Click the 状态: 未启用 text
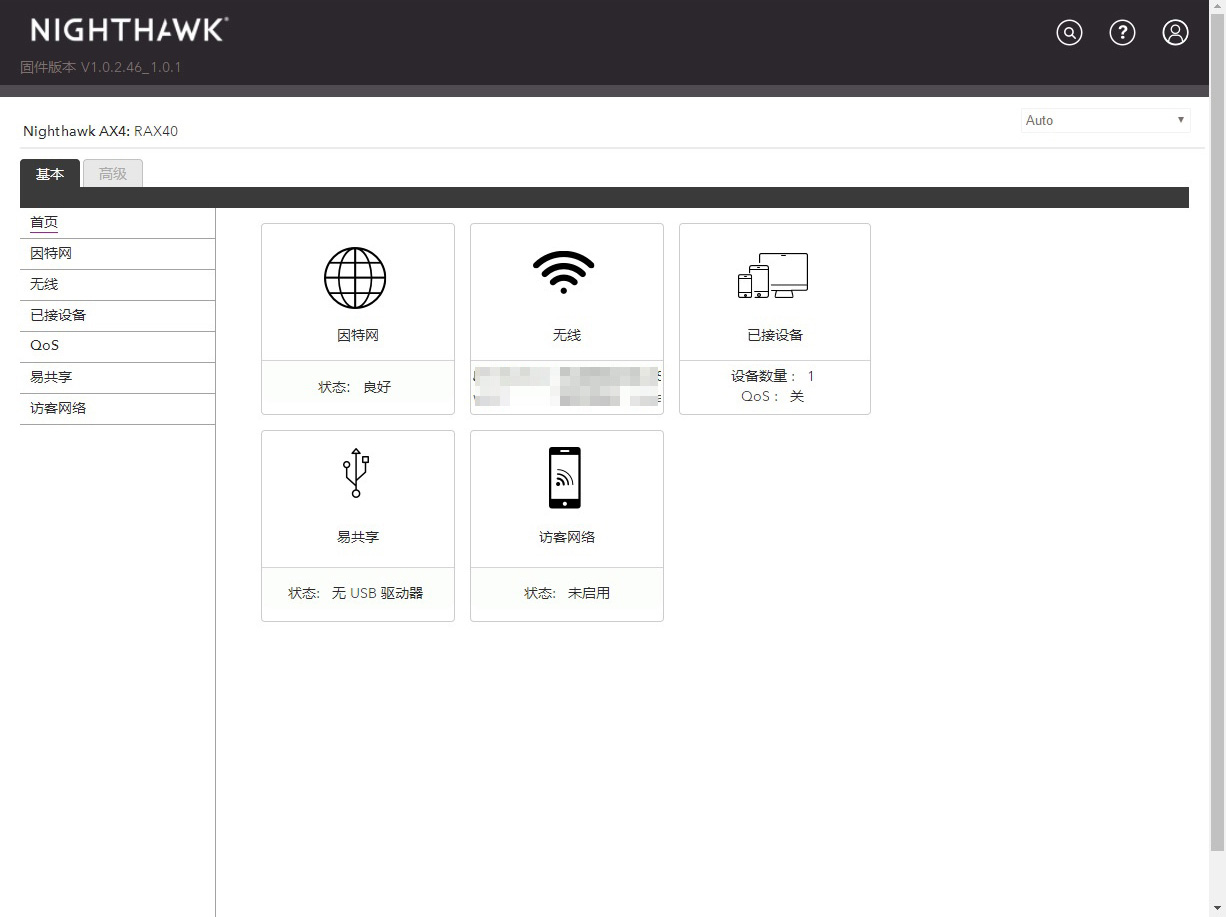 [x=567, y=593]
